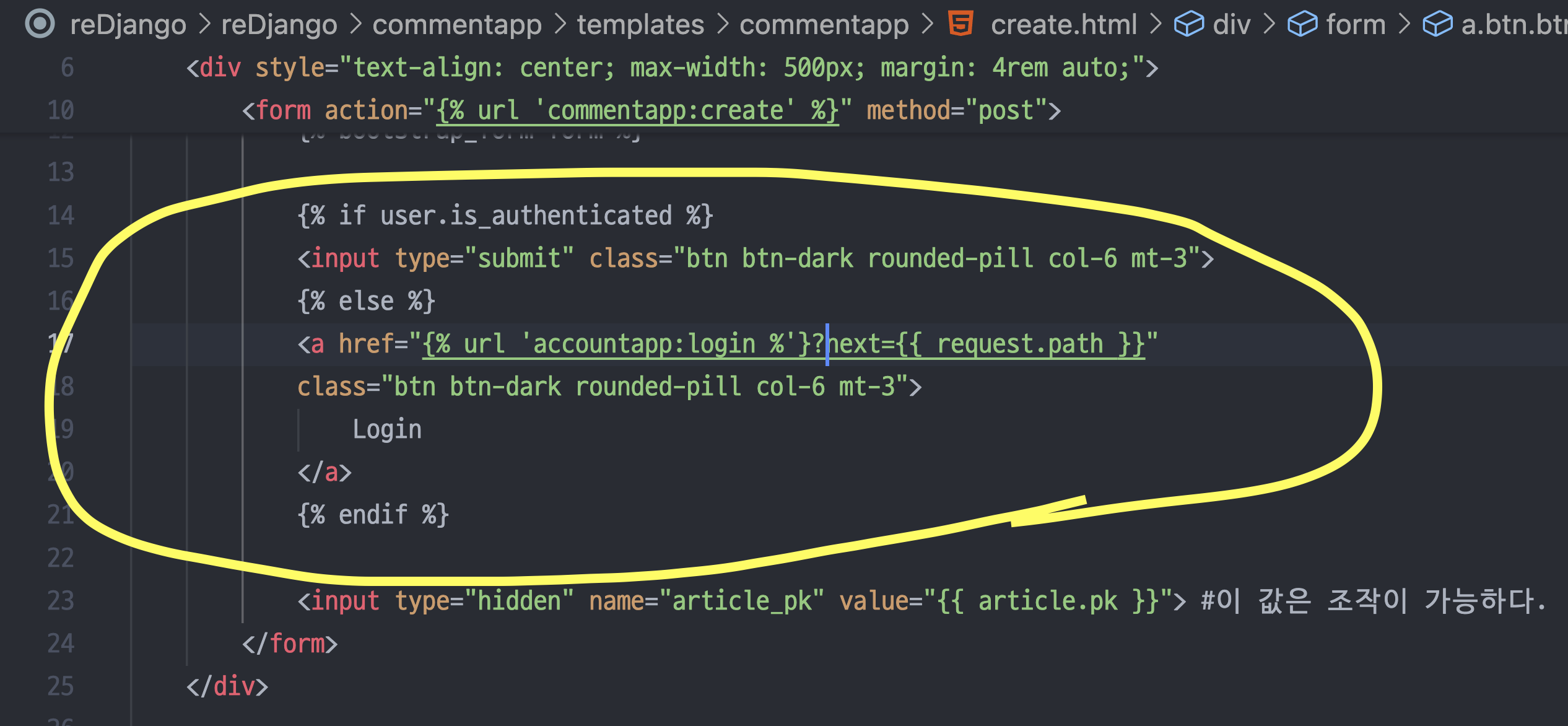The height and width of the screenshot is (726, 1568).
Task: Select the div symbol breadcrumb
Action: click(x=1231, y=25)
